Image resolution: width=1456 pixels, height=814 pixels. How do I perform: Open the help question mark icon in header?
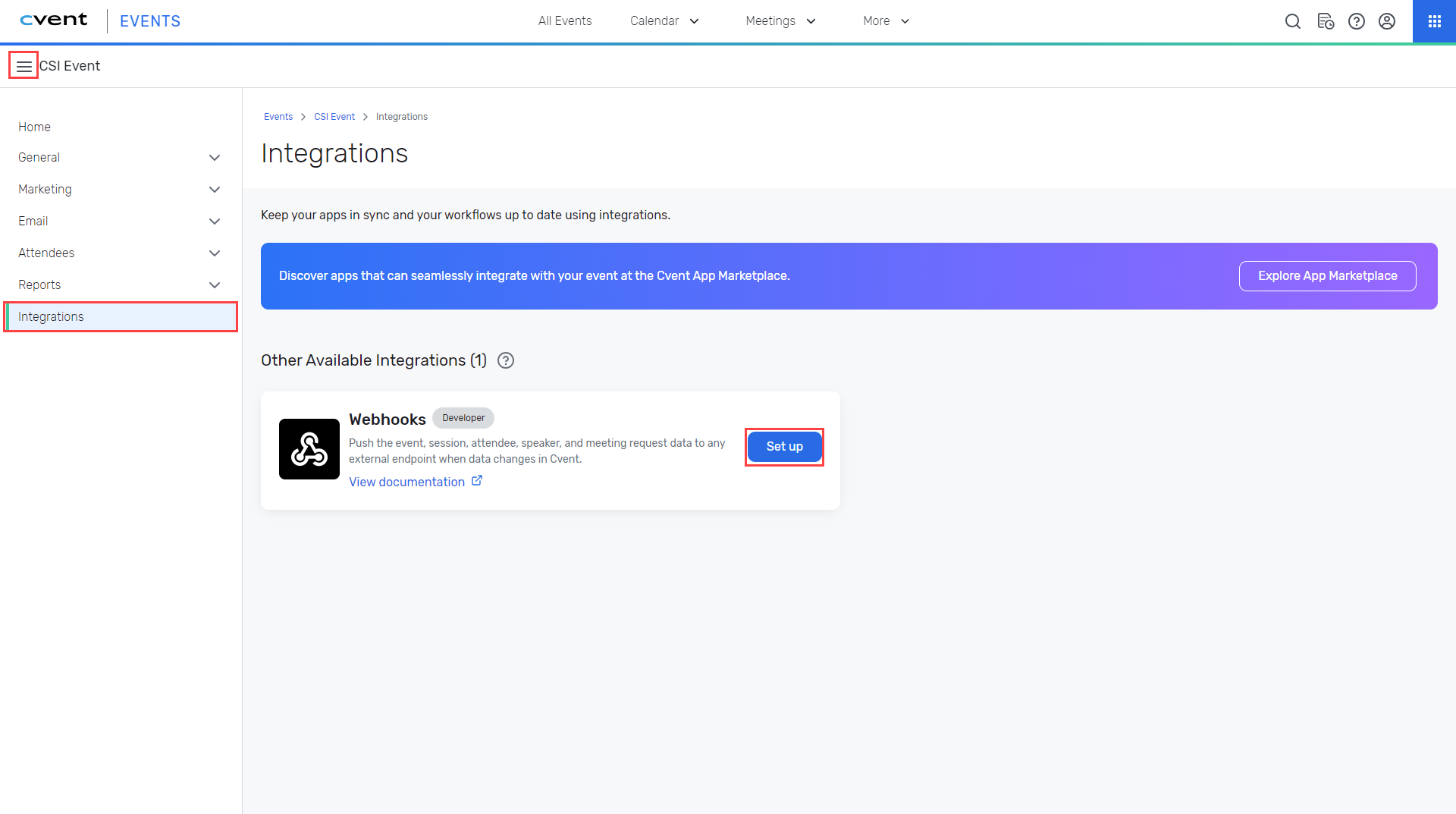tap(1356, 21)
